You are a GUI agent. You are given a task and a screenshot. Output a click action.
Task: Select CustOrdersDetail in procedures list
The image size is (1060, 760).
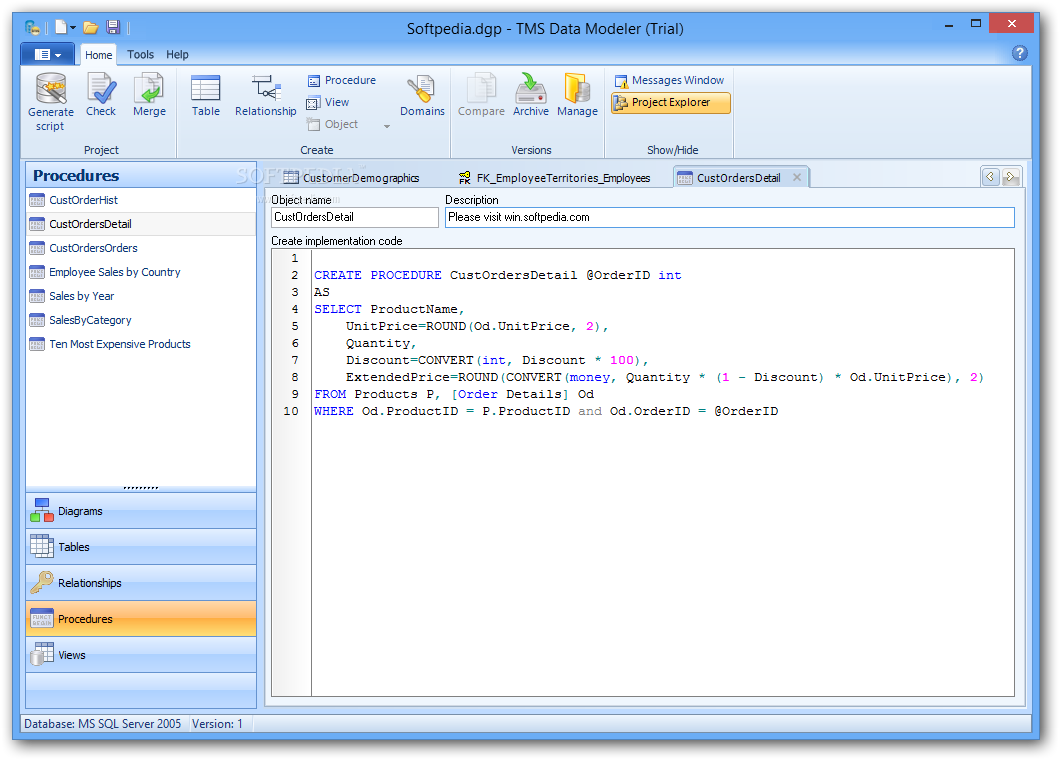click(141, 224)
